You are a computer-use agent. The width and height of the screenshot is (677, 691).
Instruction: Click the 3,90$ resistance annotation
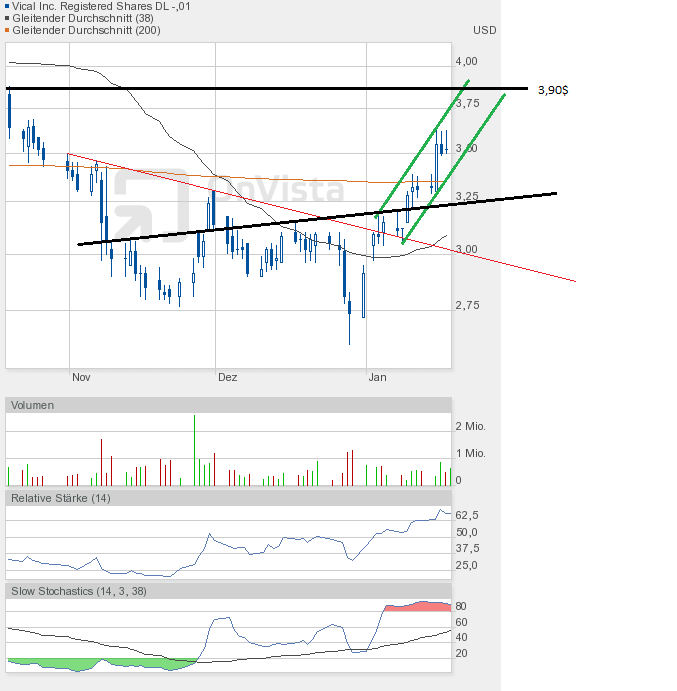point(551,90)
